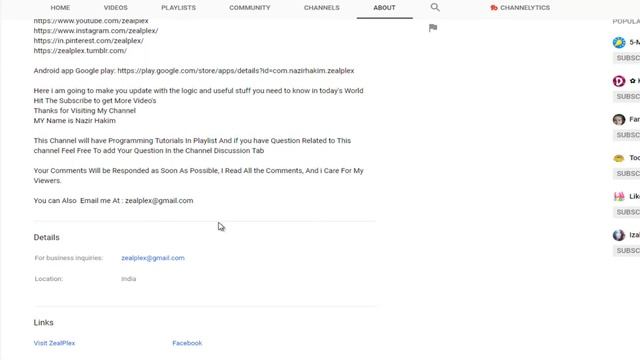Click 'Thanks for Visiting My Channel' line
This screenshot has width=640, height=360.
click(85, 111)
